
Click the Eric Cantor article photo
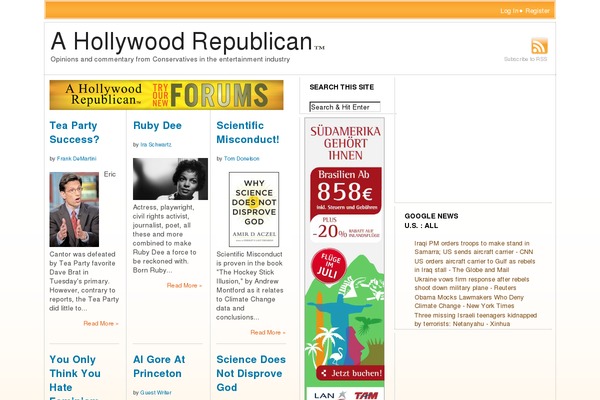74,209
